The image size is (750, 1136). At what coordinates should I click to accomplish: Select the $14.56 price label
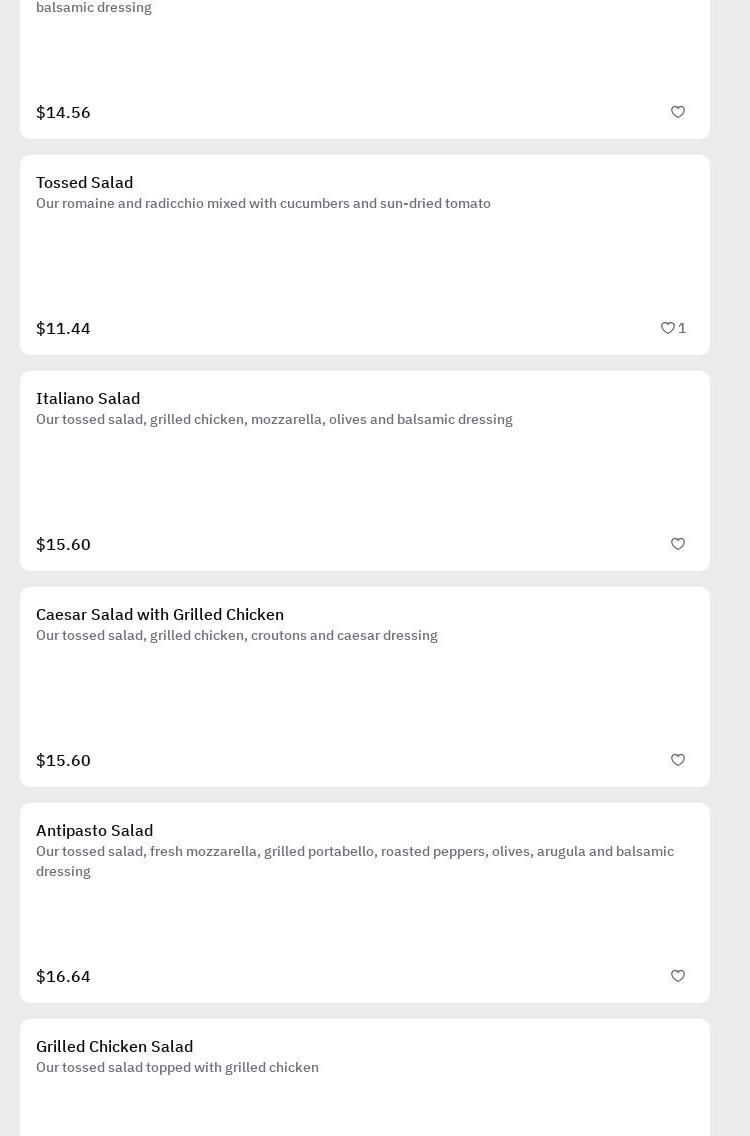pos(63,113)
